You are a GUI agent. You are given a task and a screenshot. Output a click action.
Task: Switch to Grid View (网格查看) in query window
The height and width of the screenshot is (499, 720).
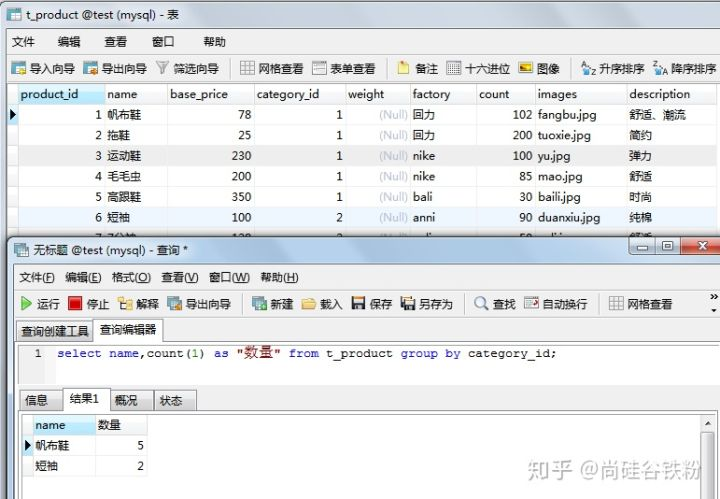coord(641,303)
